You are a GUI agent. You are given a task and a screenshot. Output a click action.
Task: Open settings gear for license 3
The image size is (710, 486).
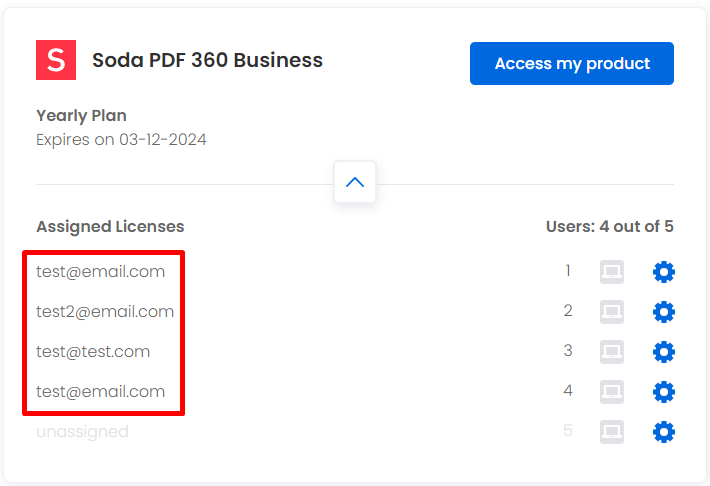coord(664,352)
